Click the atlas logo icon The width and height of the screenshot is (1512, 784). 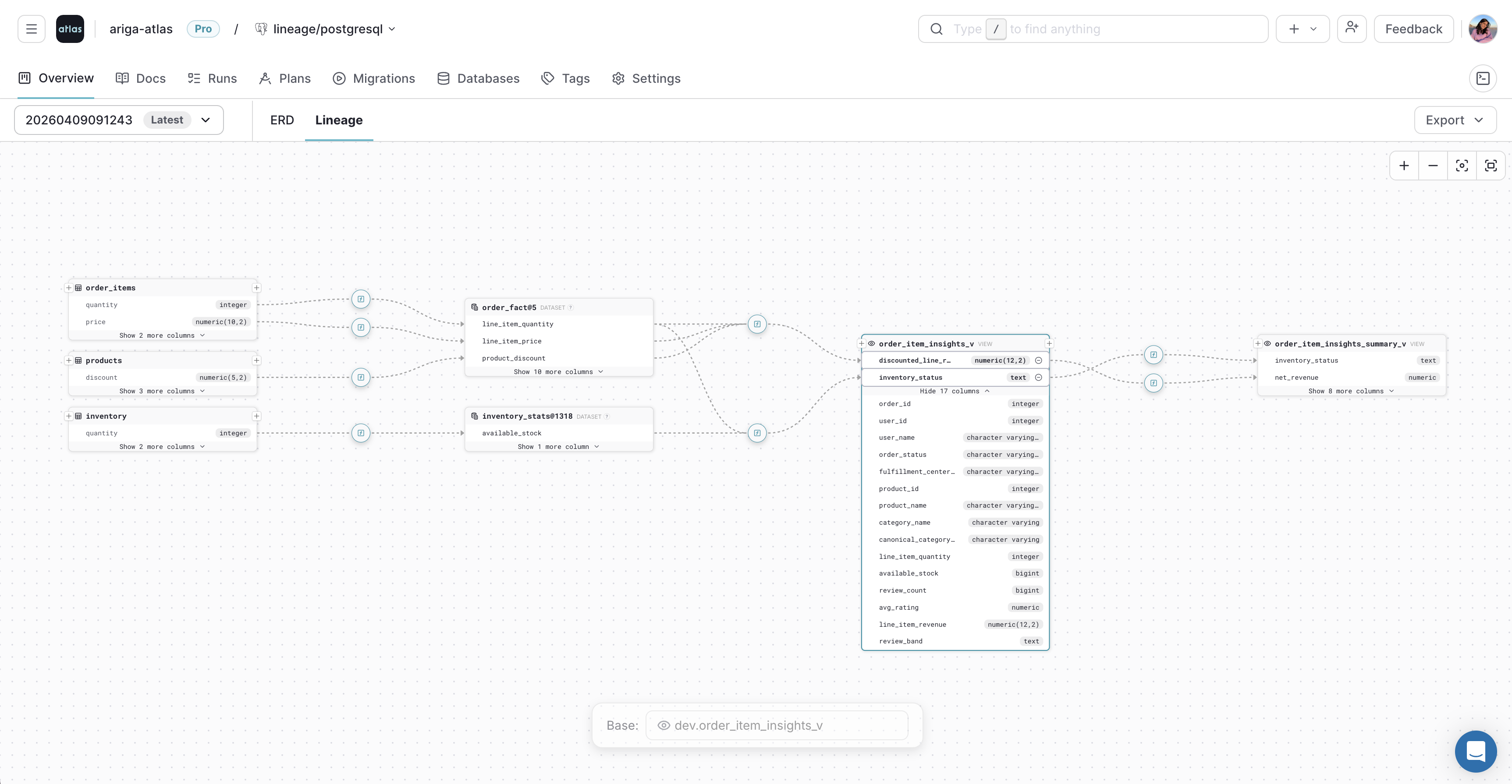70,28
